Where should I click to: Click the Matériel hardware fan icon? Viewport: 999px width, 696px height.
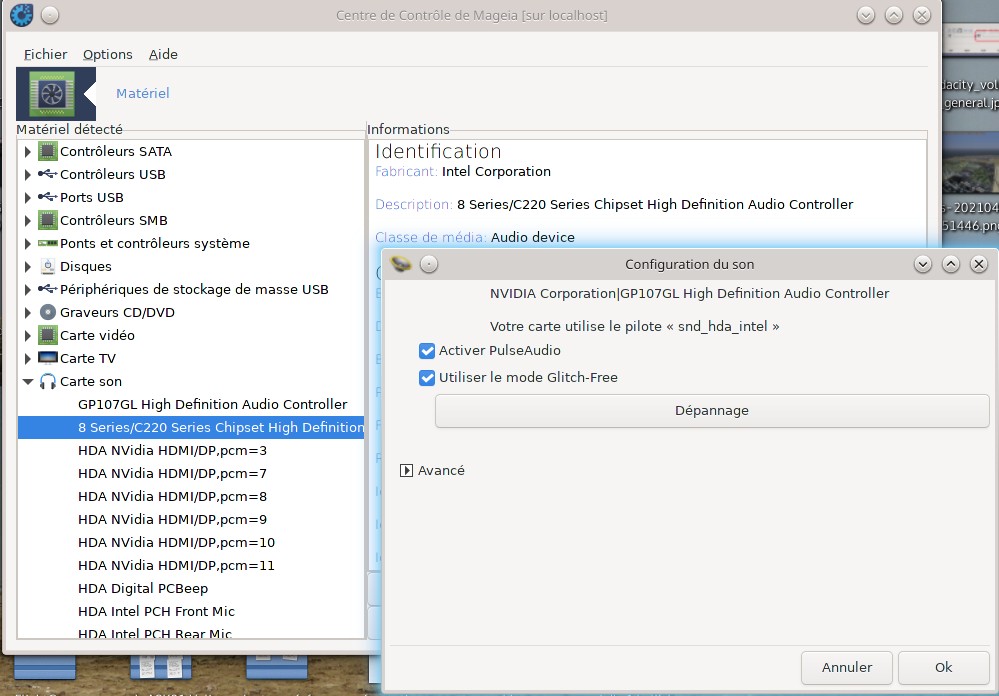point(52,94)
